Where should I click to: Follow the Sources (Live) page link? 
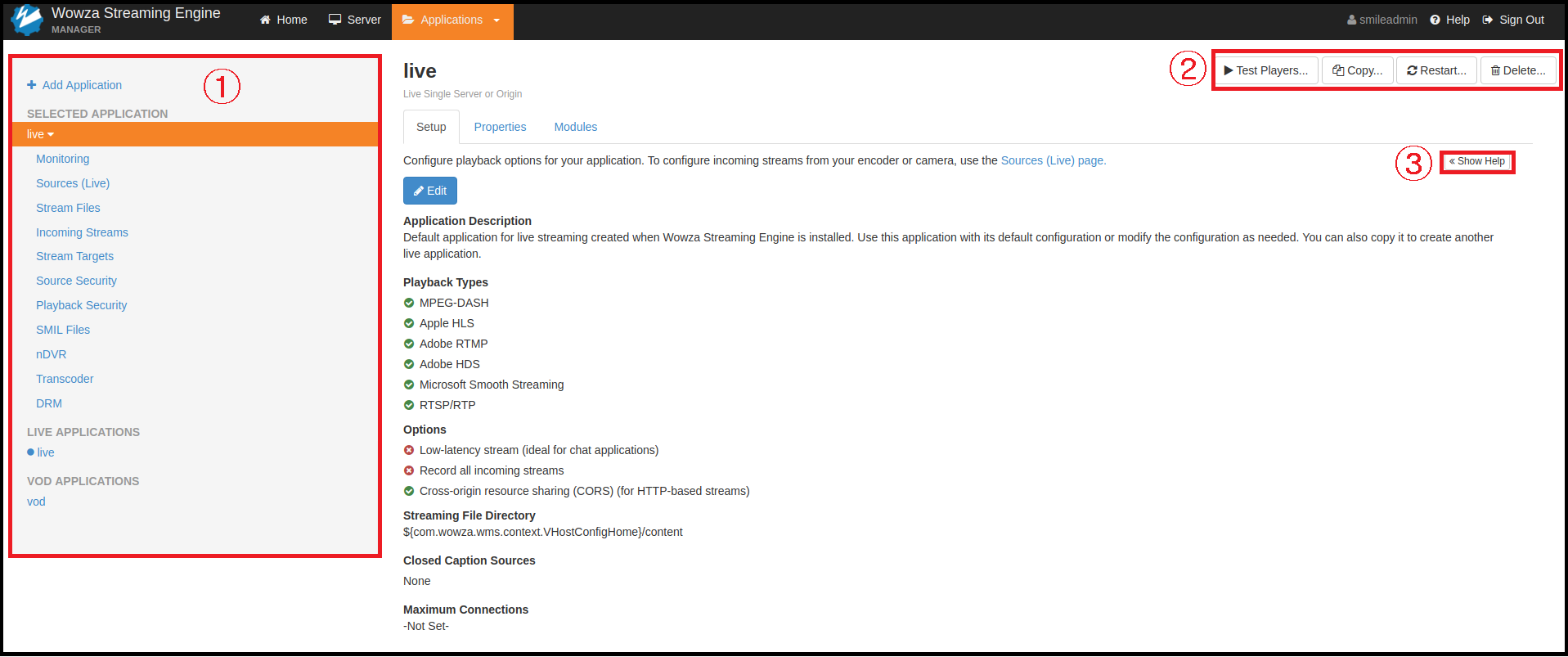point(1053,160)
